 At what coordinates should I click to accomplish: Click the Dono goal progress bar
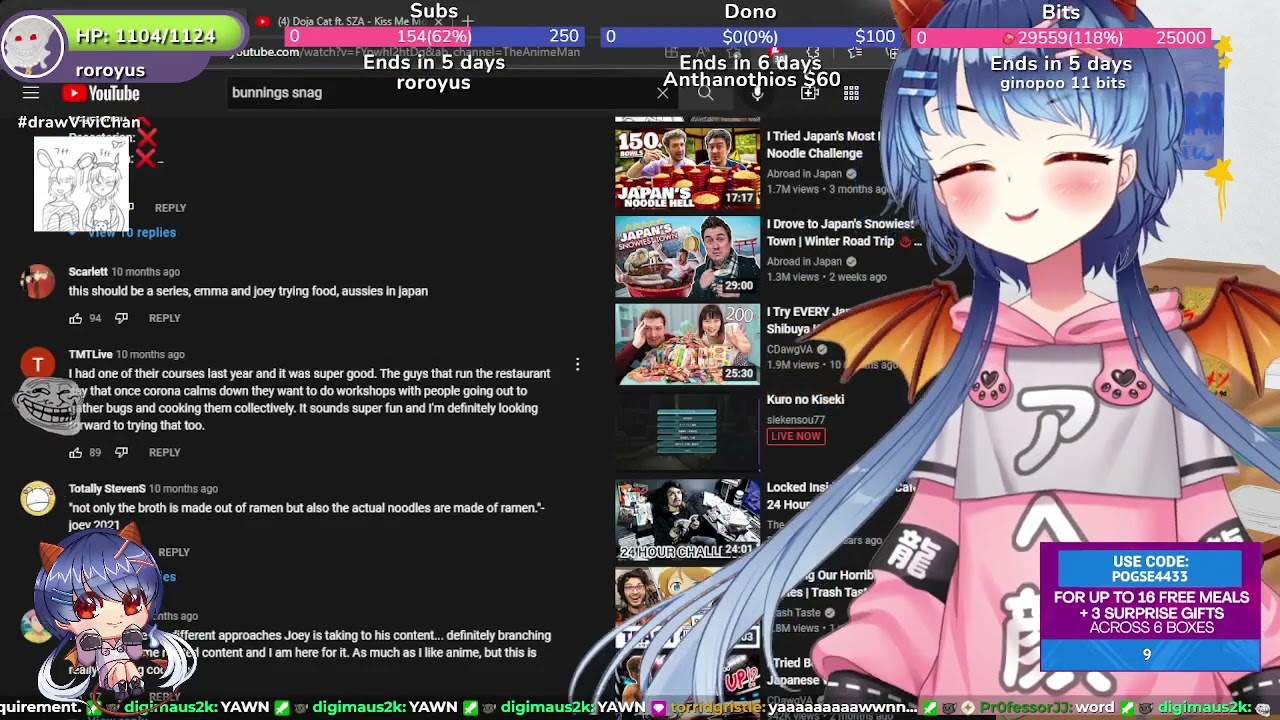point(750,36)
